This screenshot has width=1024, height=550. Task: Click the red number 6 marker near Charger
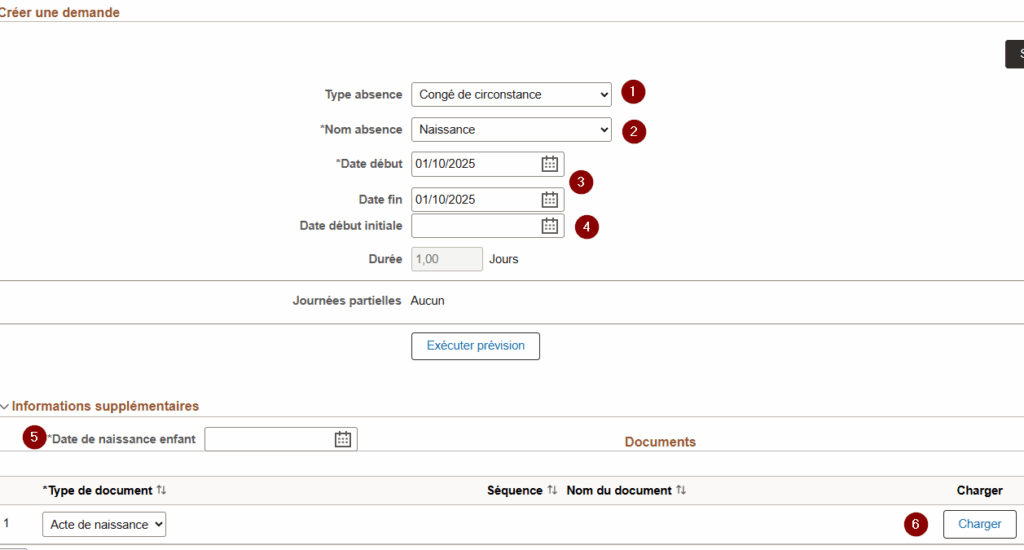pyautogui.click(x=916, y=524)
